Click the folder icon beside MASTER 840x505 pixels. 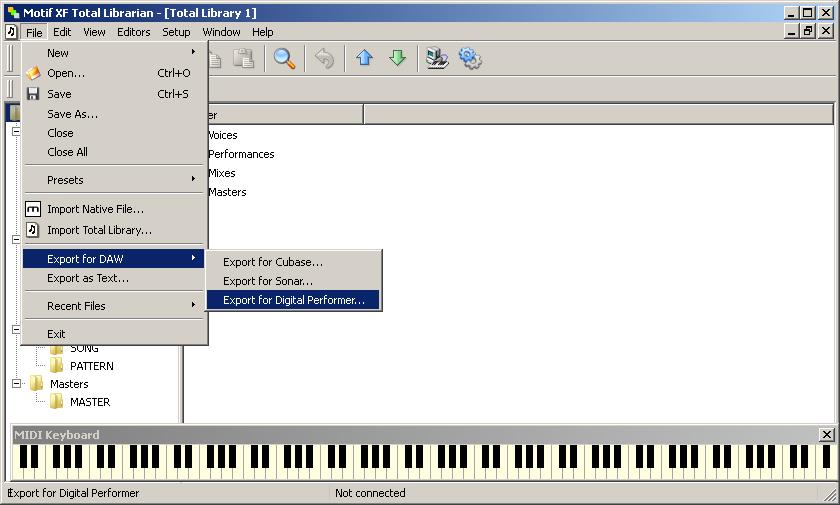(x=56, y=402)
